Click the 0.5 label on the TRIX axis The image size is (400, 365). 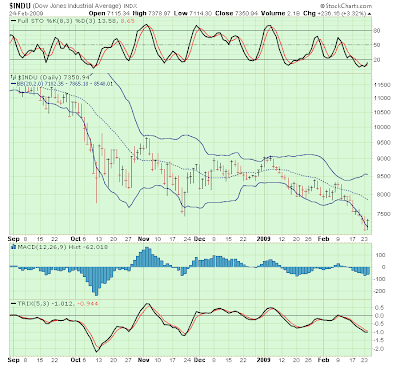pyautogui.click(x=380, y=307)
